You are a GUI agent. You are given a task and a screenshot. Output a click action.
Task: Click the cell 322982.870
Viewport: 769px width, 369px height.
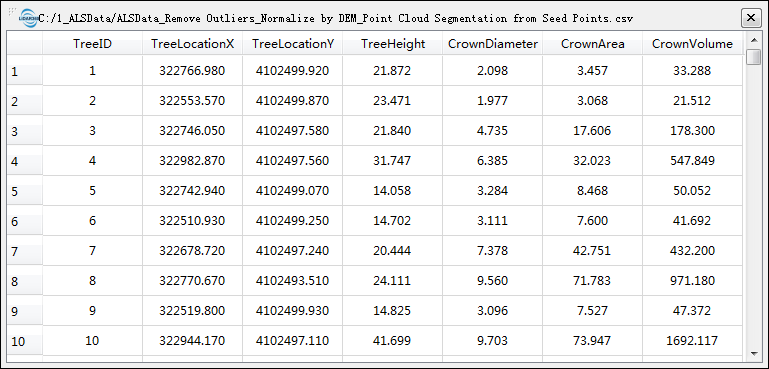192,160
